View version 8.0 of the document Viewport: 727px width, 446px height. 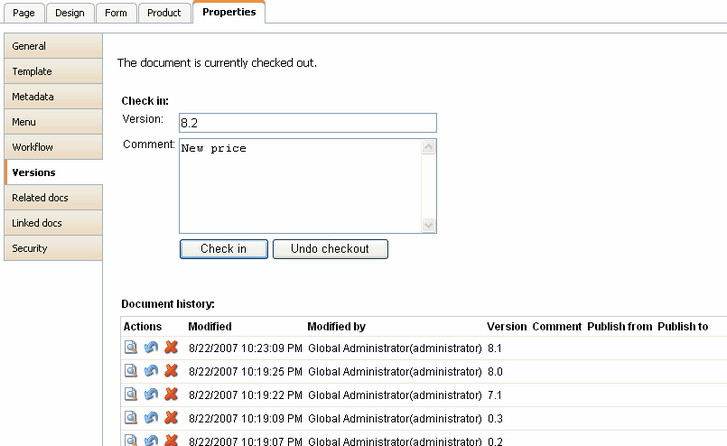130,371
